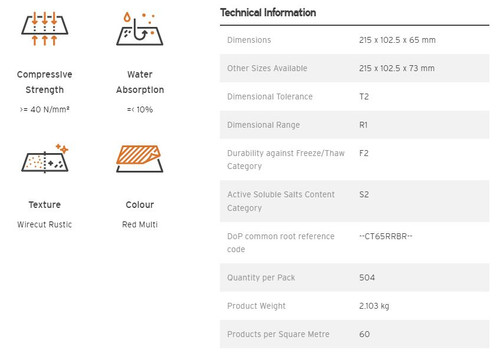The width and height of the screenshot is (500, 361).
Task: Select the Dimensions row
Action: [x=355, y=40]
